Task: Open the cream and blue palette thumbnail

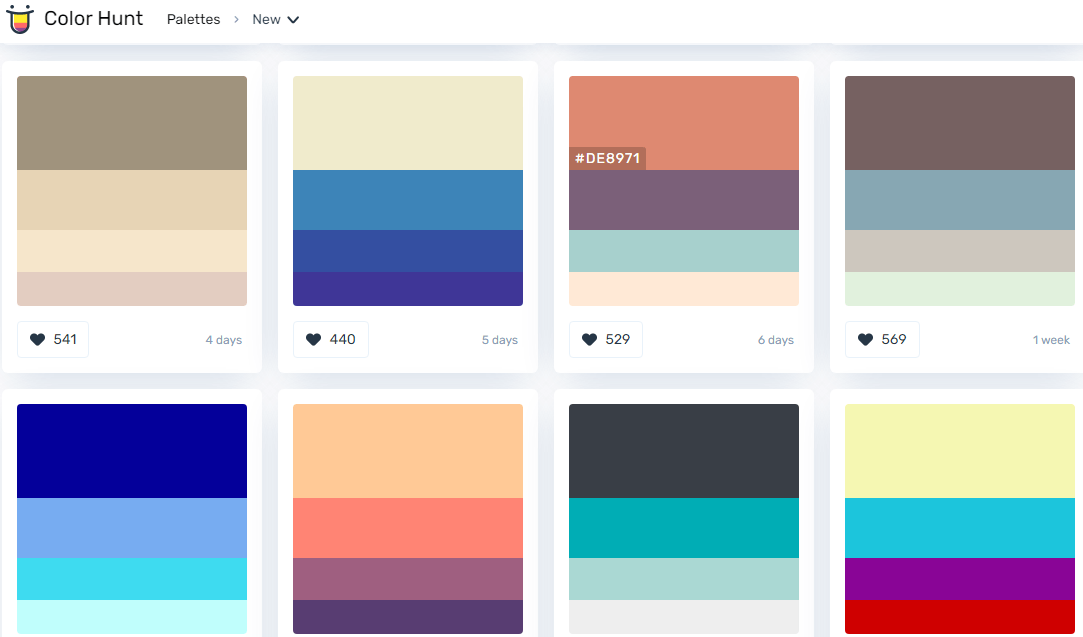Action: tap(407, 190)
